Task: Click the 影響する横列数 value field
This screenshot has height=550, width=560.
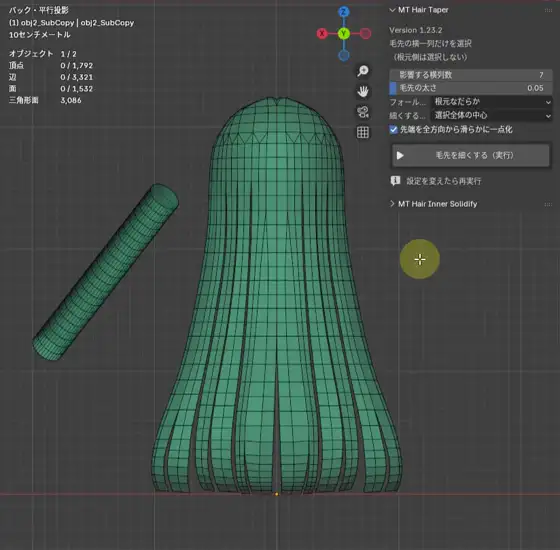Action: [x=471, y=75]
